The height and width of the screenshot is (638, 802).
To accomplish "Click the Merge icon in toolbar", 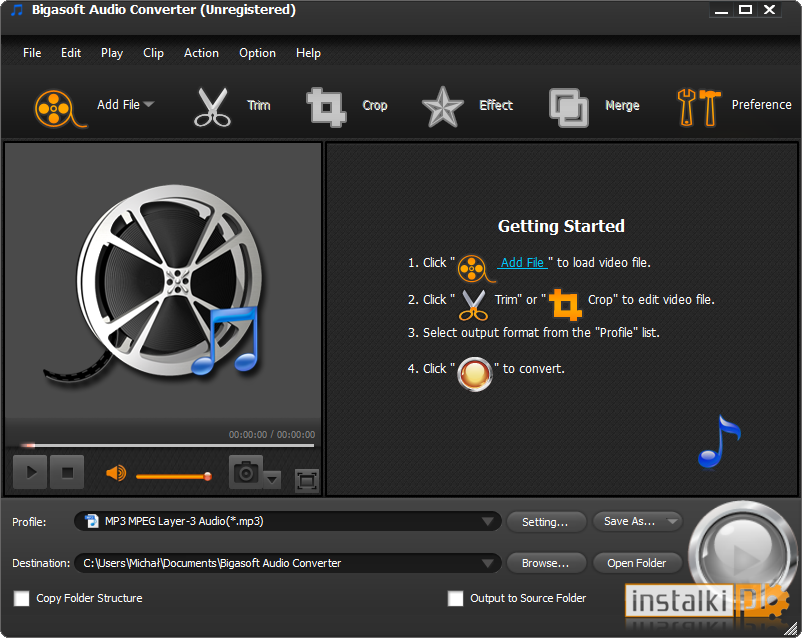I will pyautogui.click(x=569, y=107).
